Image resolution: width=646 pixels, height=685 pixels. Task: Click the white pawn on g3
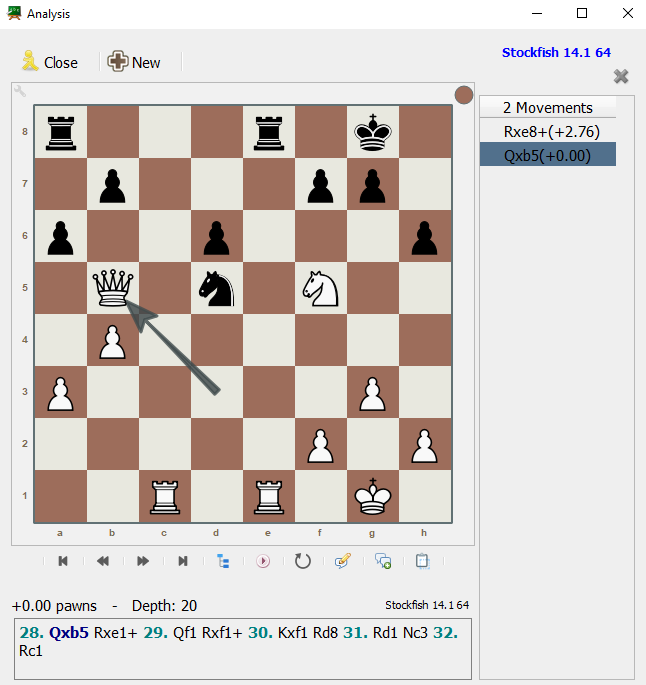(373, 394)
